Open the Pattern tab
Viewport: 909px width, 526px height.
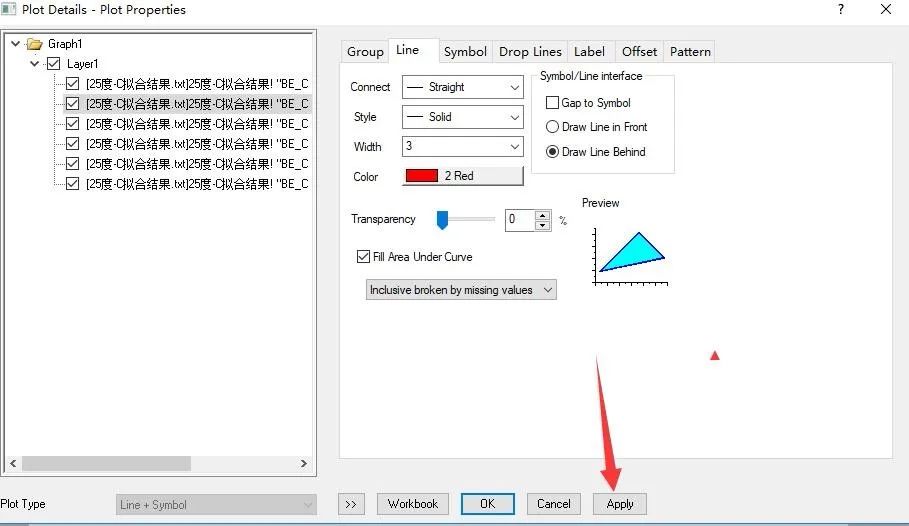690,52
